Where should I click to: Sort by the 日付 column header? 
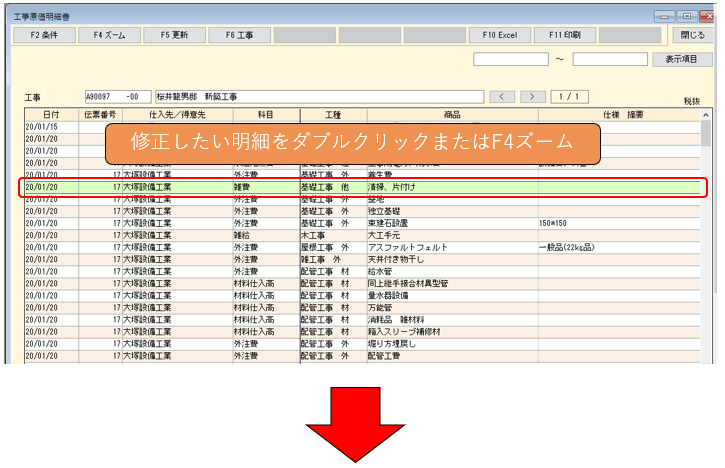coord(52,115)
